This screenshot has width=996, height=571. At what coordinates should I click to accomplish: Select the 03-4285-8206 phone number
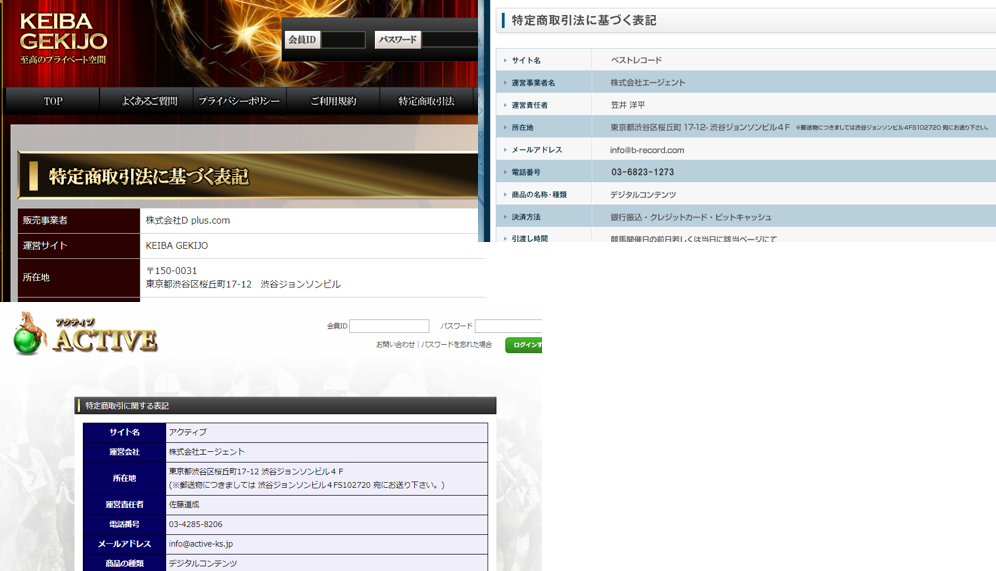[196, 524]
